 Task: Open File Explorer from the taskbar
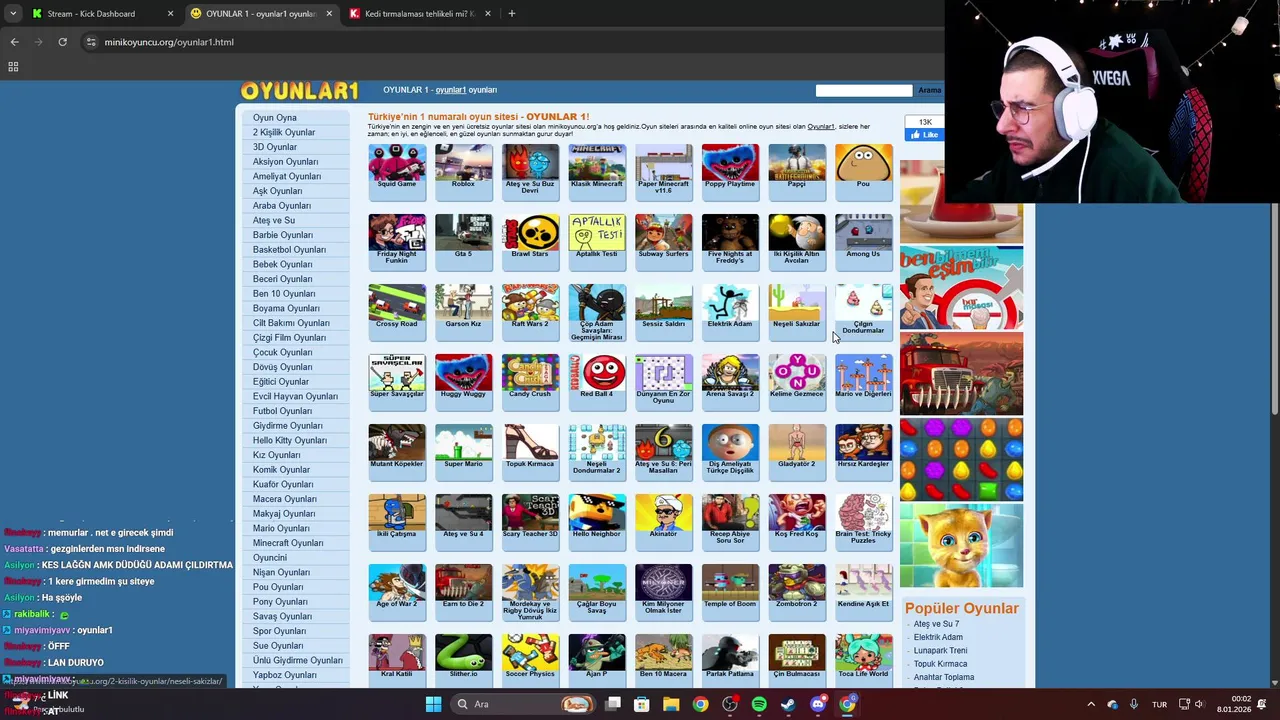point(671,704)
